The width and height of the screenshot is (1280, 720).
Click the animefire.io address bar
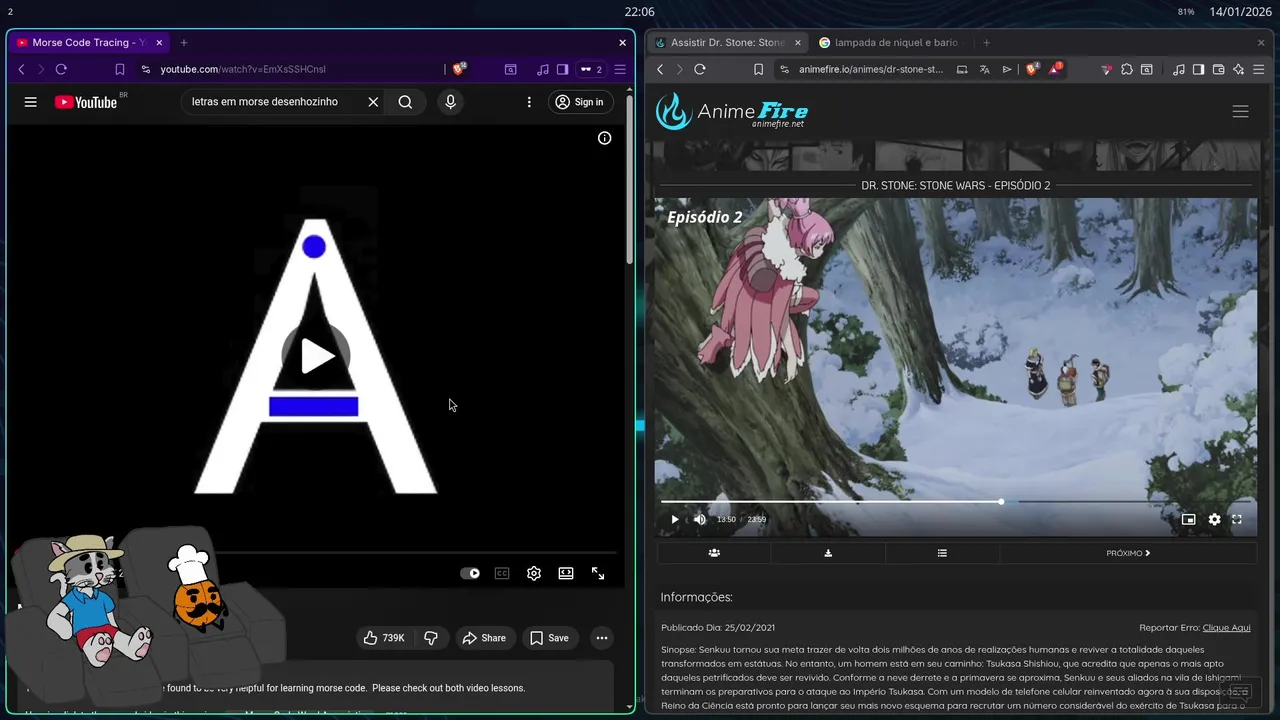870,69
